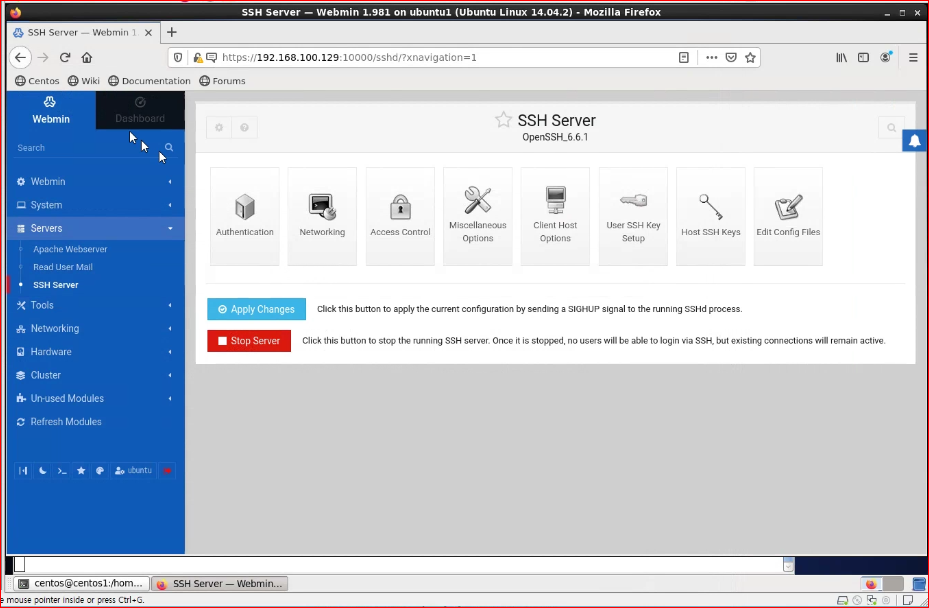
Task: Click the Apply Changes button
Action: point(257,309)
